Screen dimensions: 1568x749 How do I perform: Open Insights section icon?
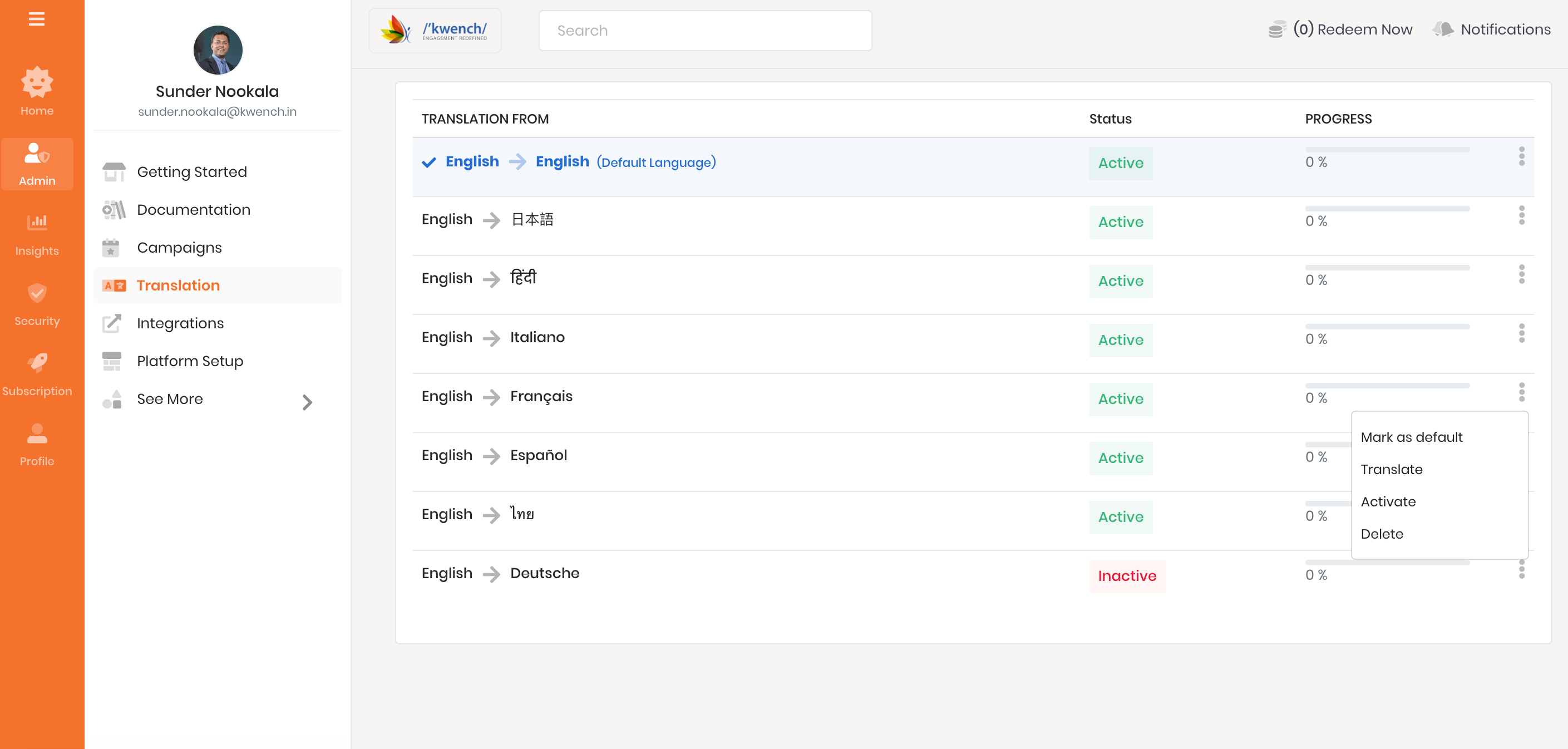[x=37, y=222]
